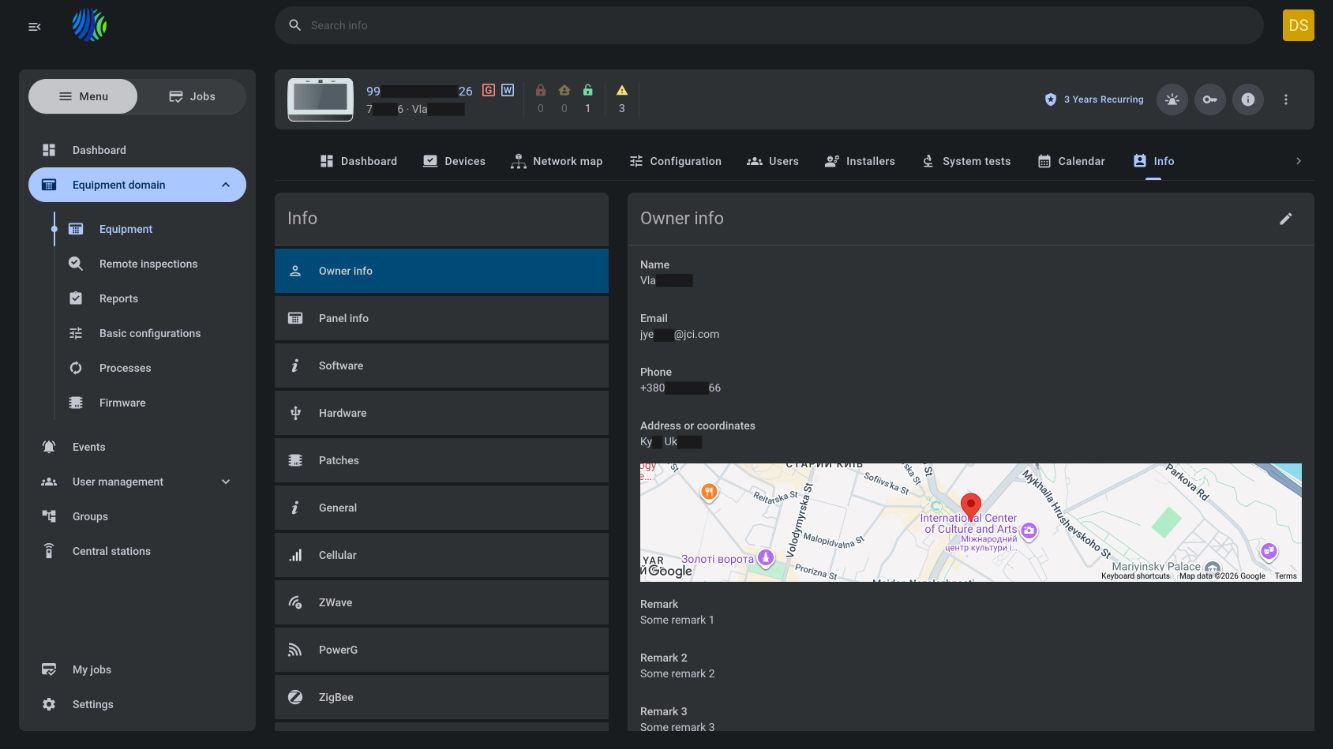1333x749 pixels.
Task: Open the three-dot more options menu
Action: 1286,100
